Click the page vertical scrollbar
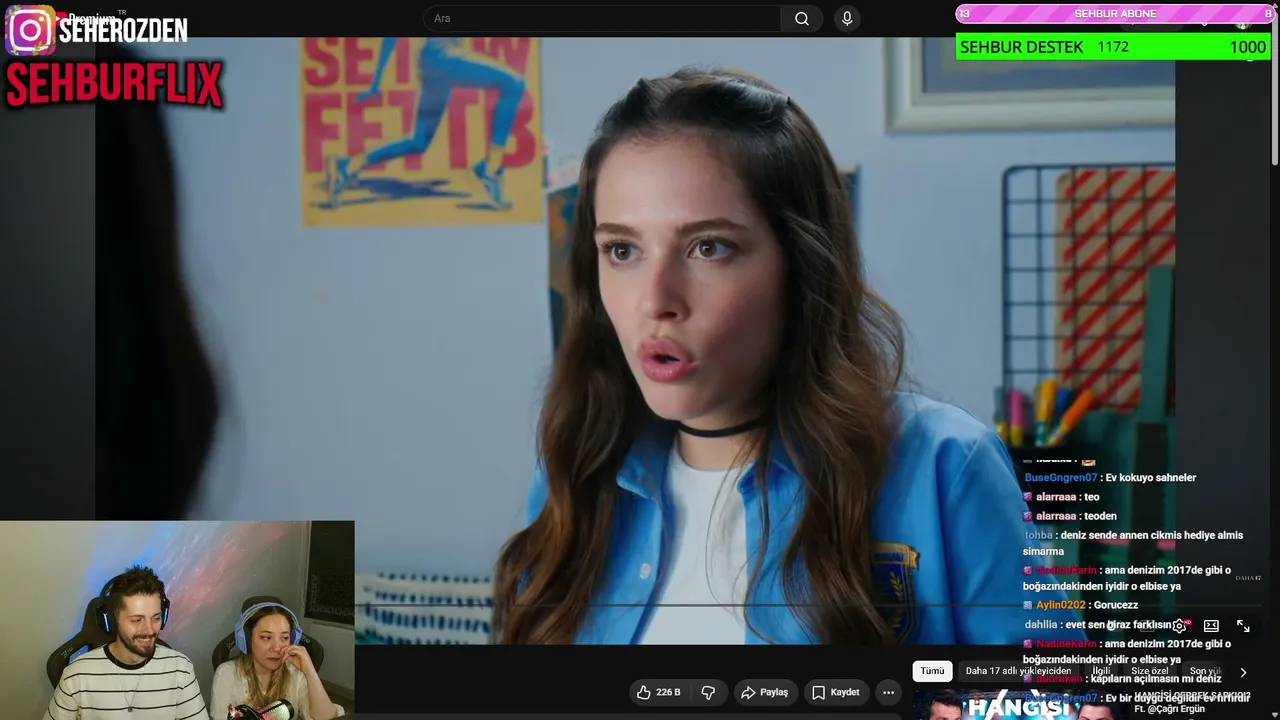1280x720 pixels. pyautogui.click(x=1275, y=90)
